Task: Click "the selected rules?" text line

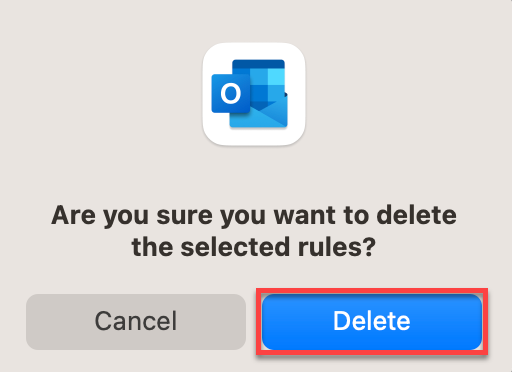Action: [254, 247]
